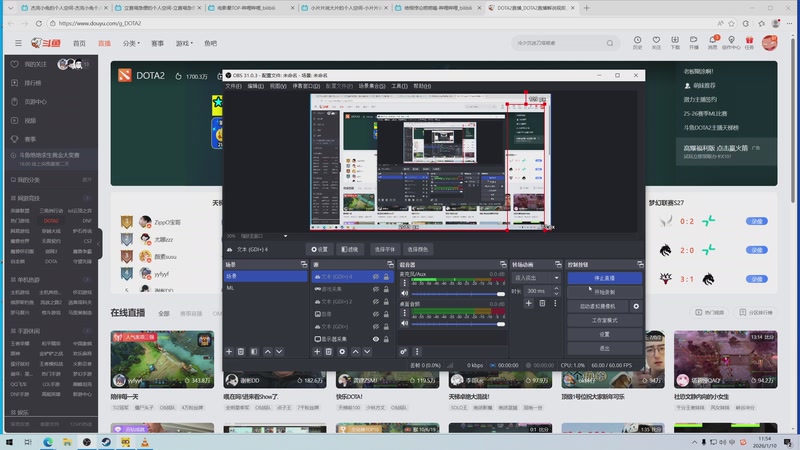The image size is (800, 450).
Task: Select the ML scene in scenes list
Action: (x=265, y=288)
